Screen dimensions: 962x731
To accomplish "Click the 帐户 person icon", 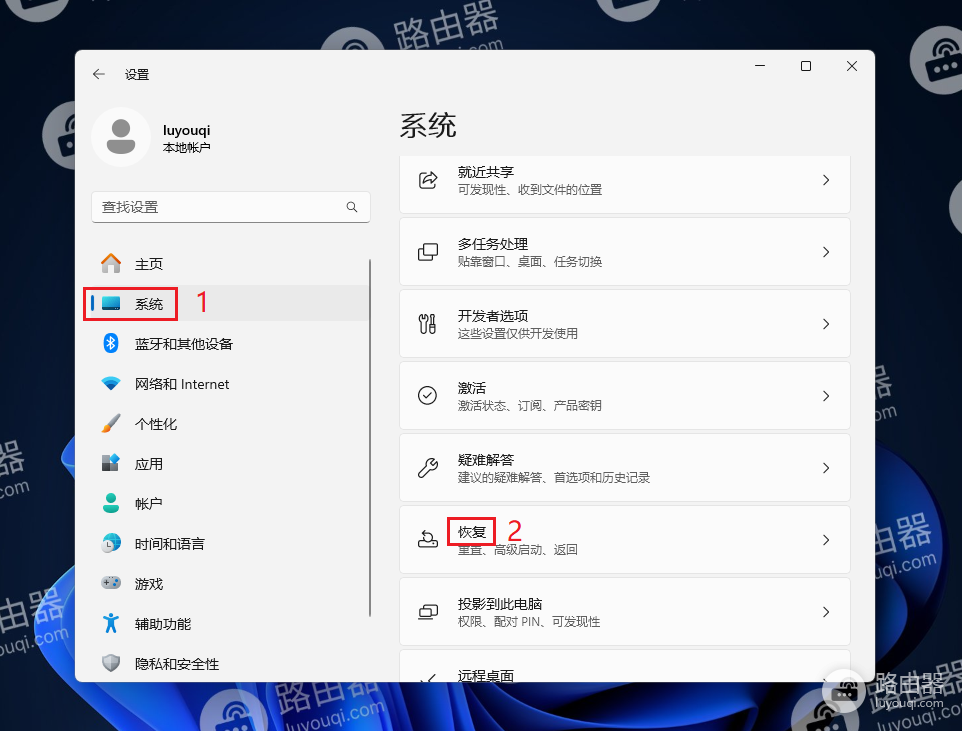I will 111,503.
